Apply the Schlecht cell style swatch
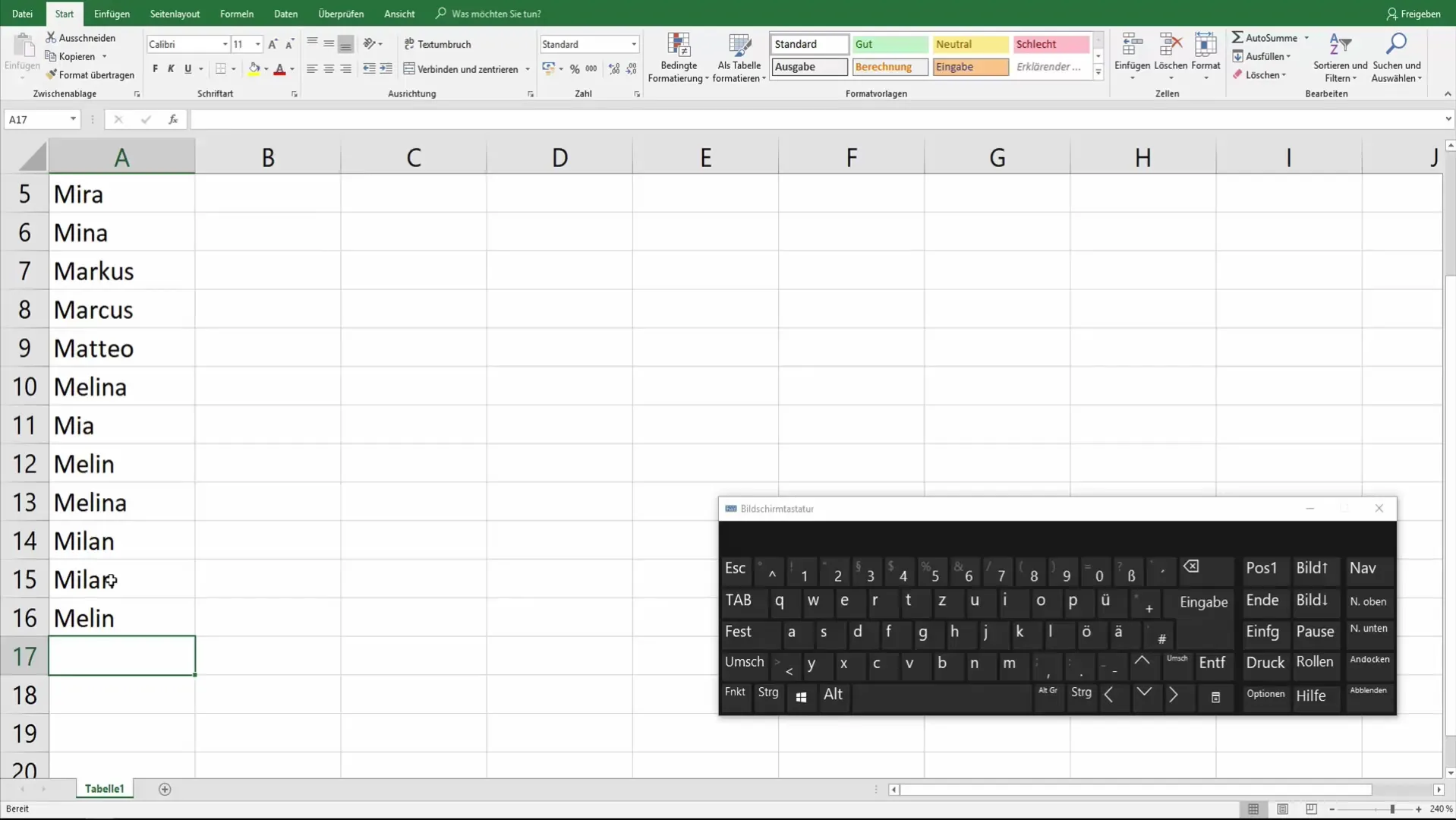1456x820 pixels. click(1051, 44)
